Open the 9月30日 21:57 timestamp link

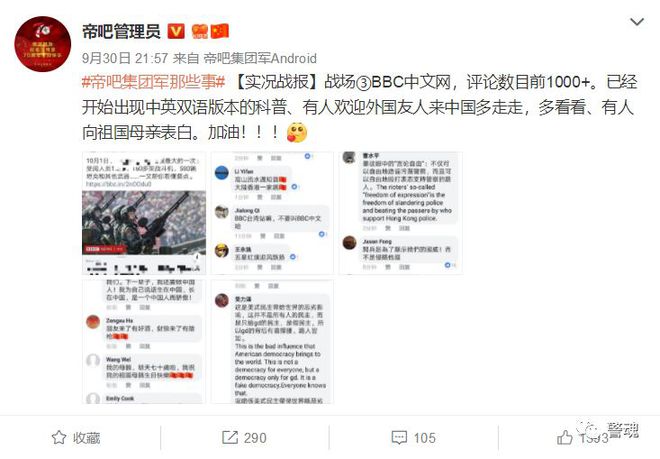coord(125,58)
